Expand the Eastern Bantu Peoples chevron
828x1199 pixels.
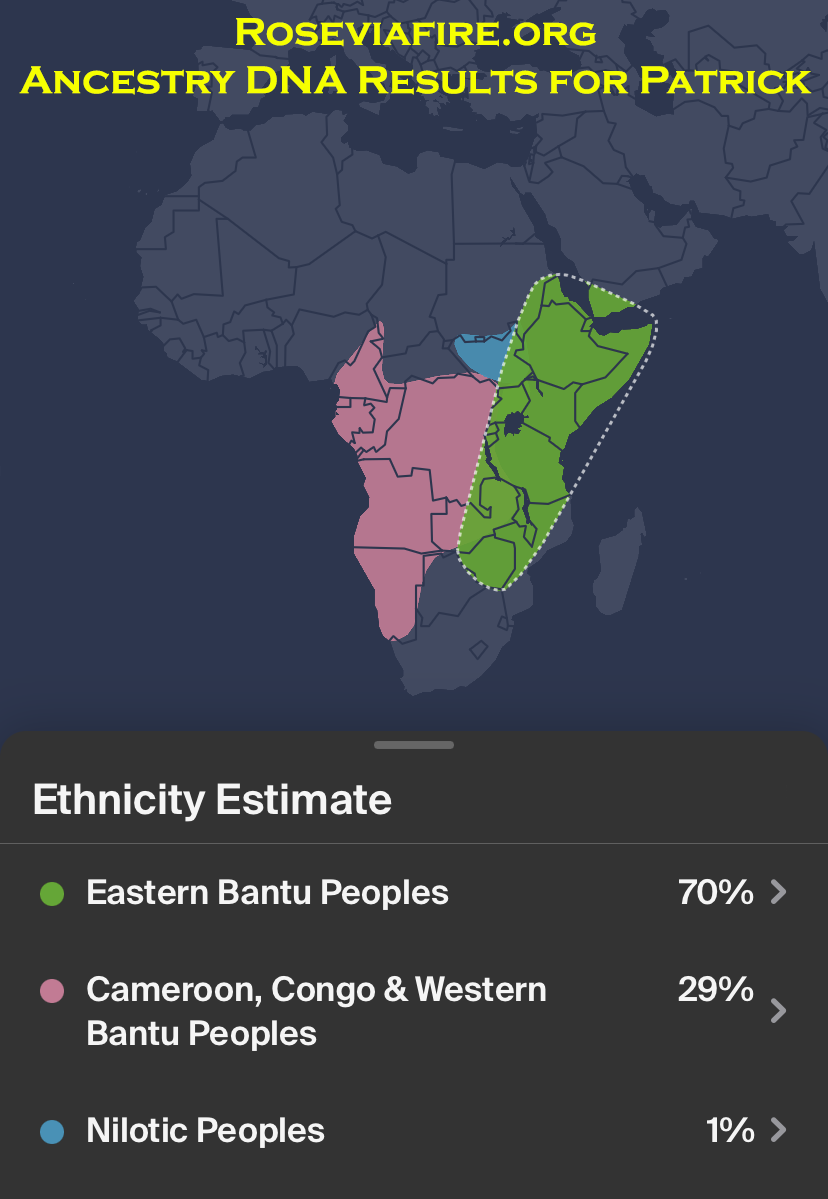(778, 892)
